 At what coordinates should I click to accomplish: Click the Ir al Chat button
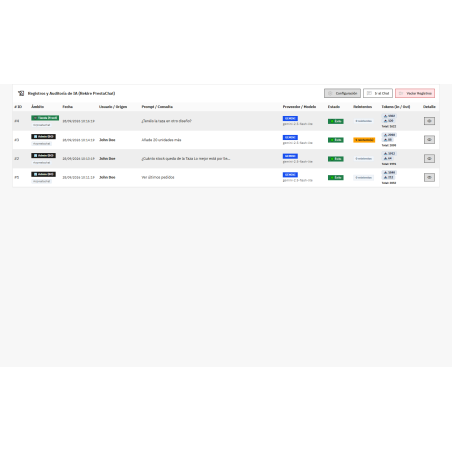[378, 93]
